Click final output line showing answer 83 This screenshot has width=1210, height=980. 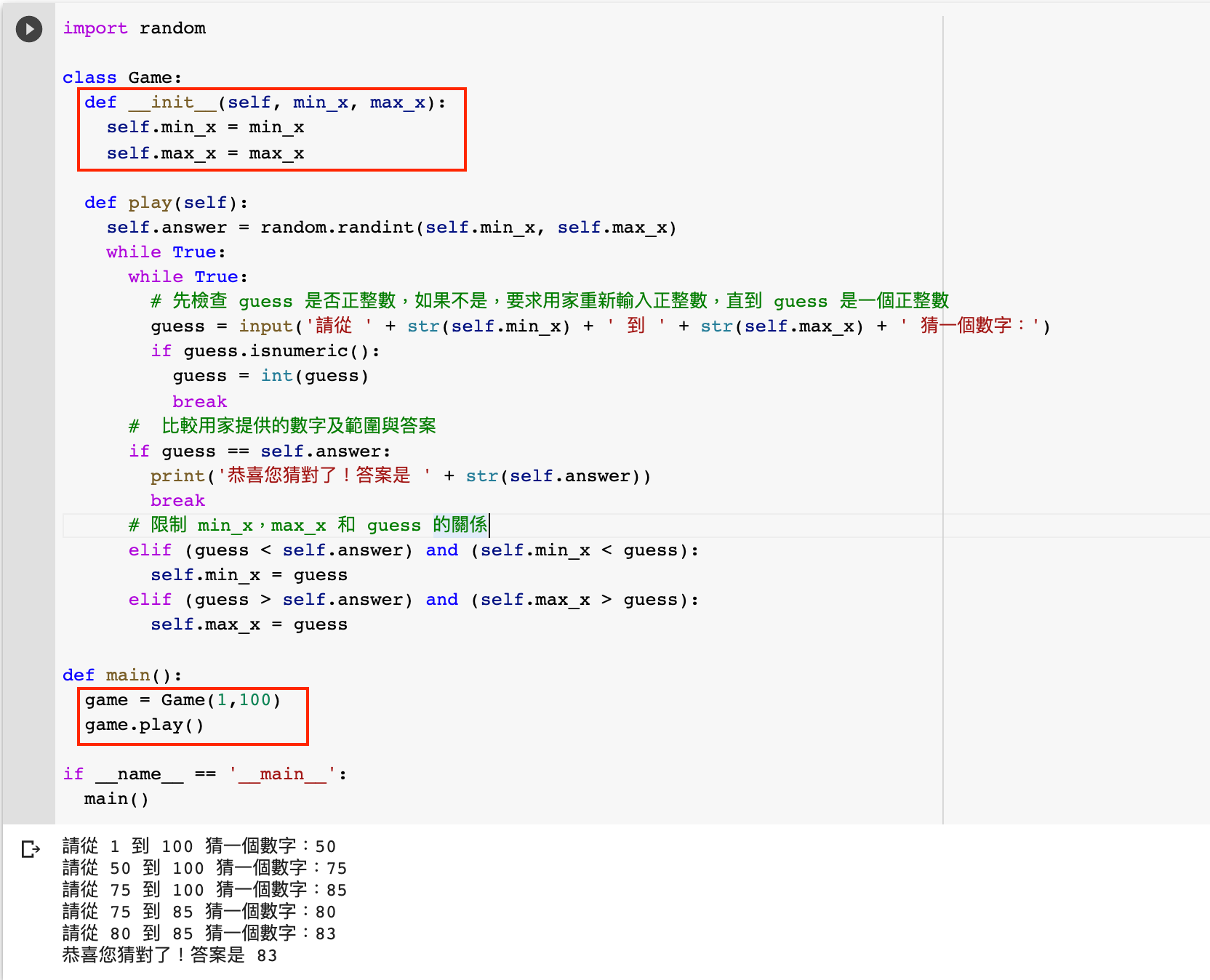[x=169, y=955]
